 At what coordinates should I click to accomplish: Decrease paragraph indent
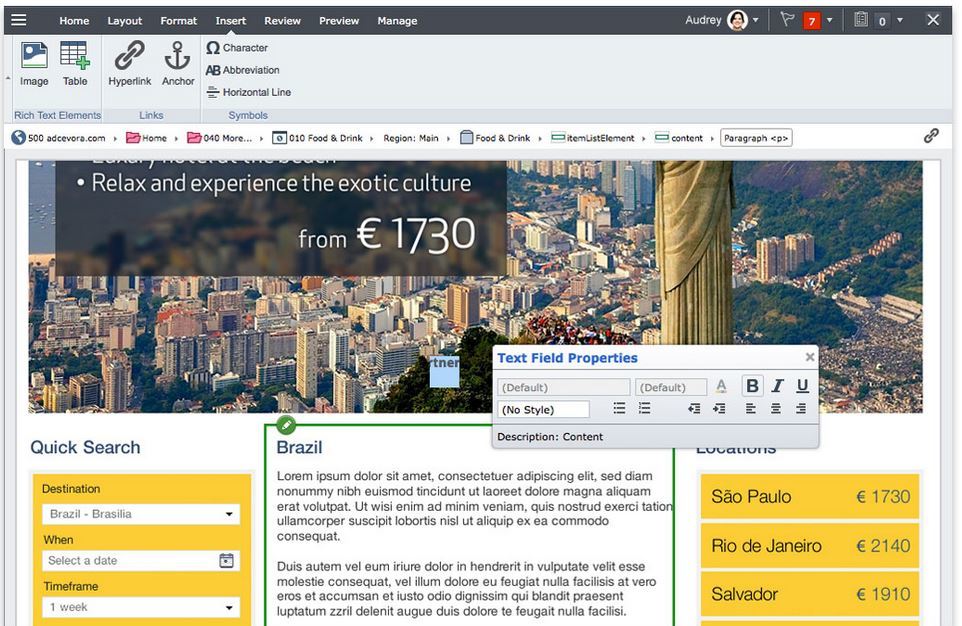pos(694,408)
